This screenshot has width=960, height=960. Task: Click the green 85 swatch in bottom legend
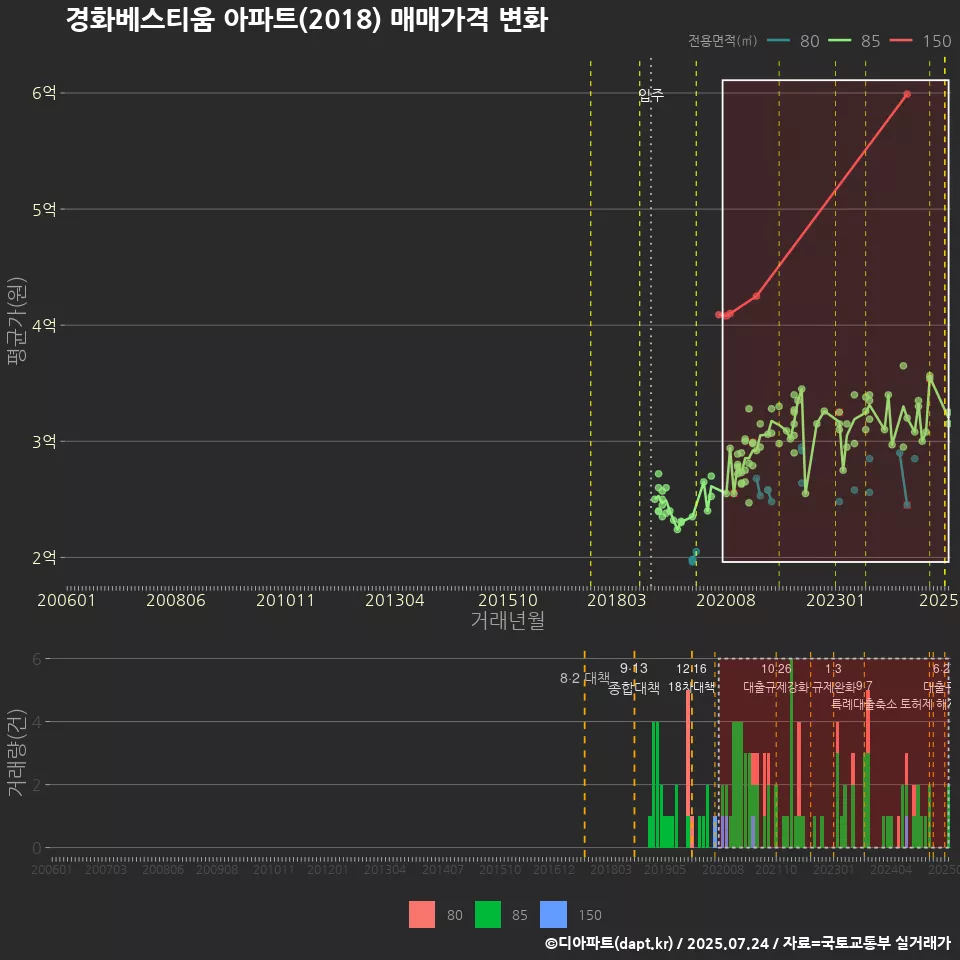(487, 915)
